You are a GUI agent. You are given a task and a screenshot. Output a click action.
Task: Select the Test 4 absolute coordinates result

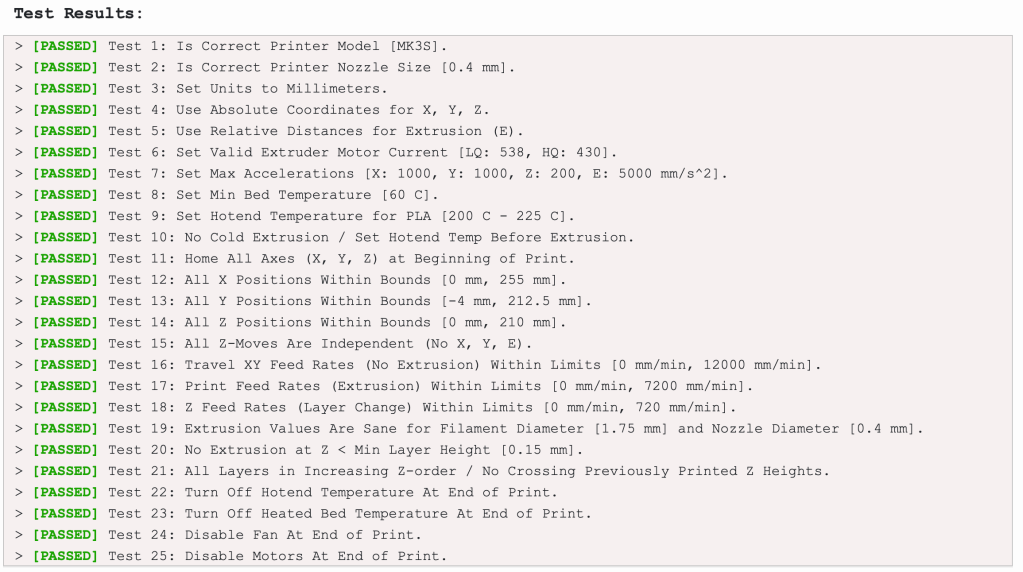[x=298, y=110]
